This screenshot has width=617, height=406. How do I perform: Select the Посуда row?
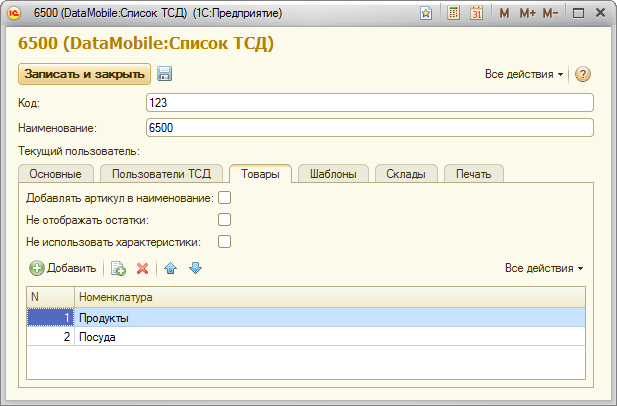(306, 337)
